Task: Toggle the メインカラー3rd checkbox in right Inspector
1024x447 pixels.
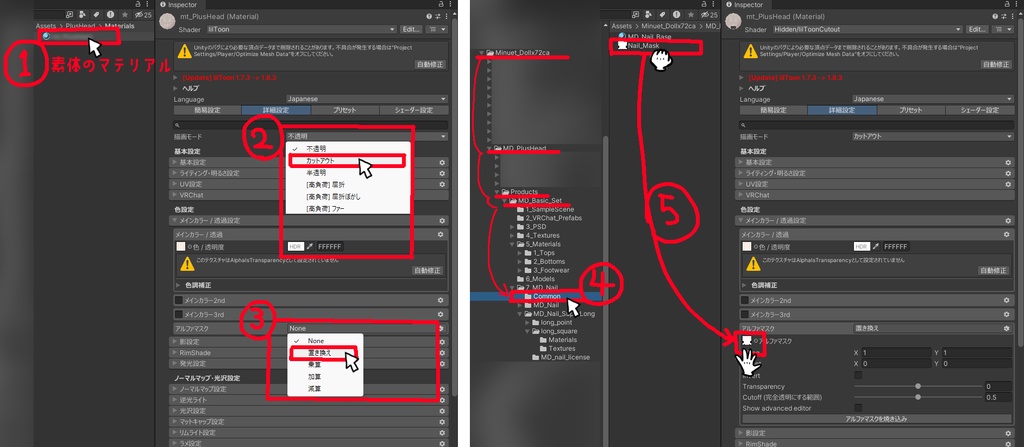Action: coord(745,314)
